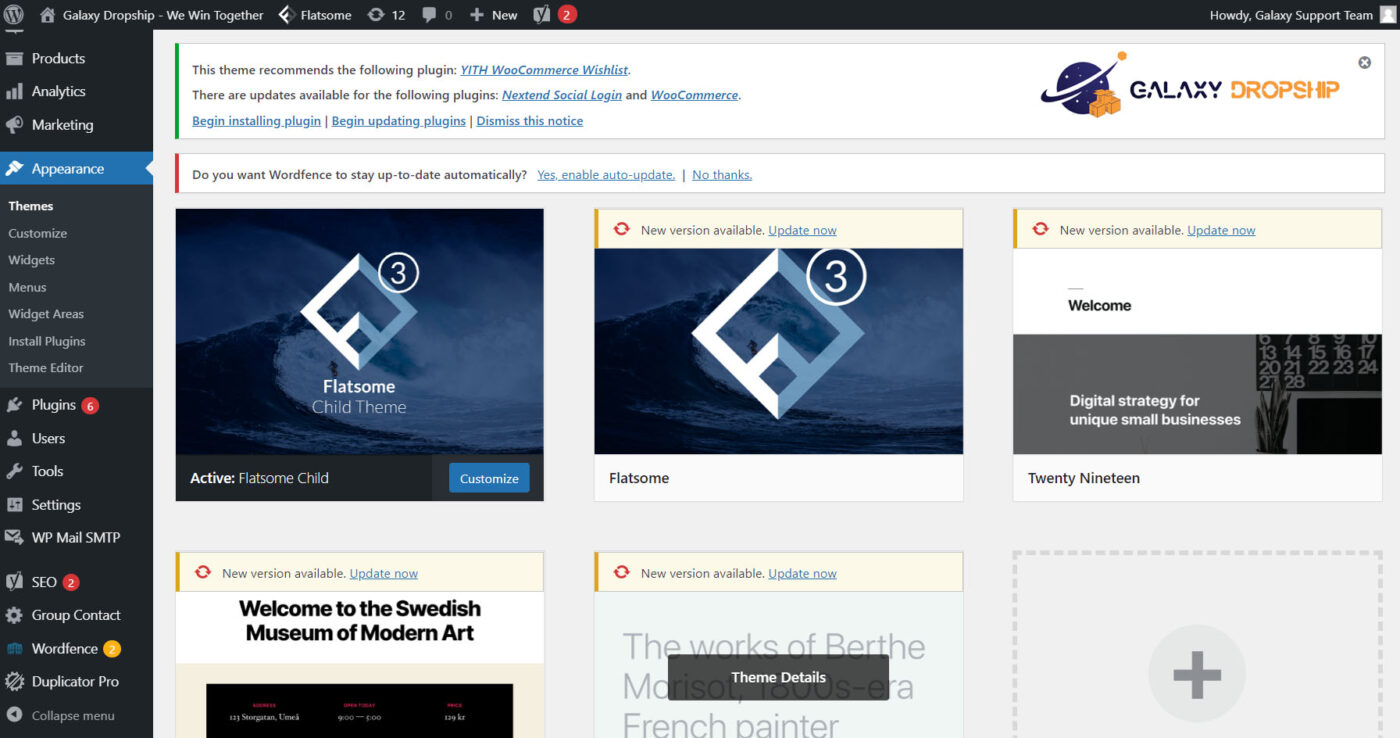Open the Nextend Social Login link
Image resolution: width=1400 pixels, height=738 pixels.
click(561, 95)
